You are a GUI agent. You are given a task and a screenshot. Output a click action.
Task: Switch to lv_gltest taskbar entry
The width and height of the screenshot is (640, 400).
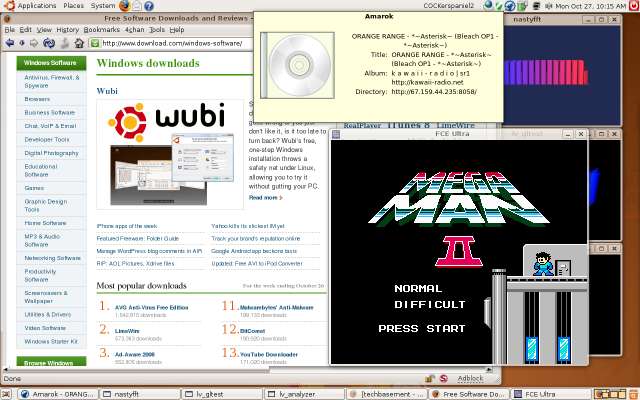point(222,394)
